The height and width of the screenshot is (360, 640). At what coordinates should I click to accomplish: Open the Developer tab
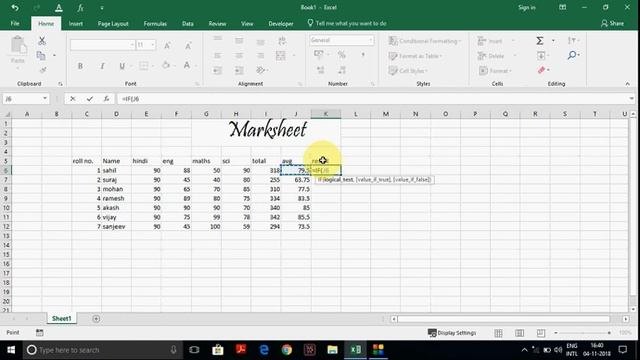coord(281,24)
